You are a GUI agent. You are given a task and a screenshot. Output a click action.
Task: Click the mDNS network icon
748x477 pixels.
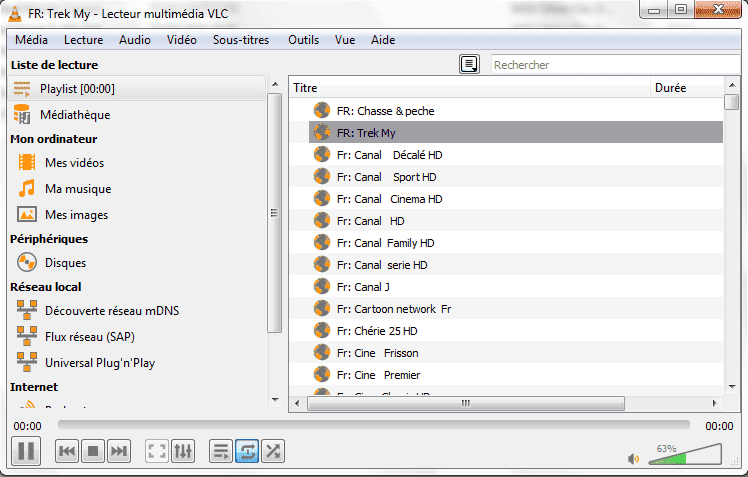27,310
